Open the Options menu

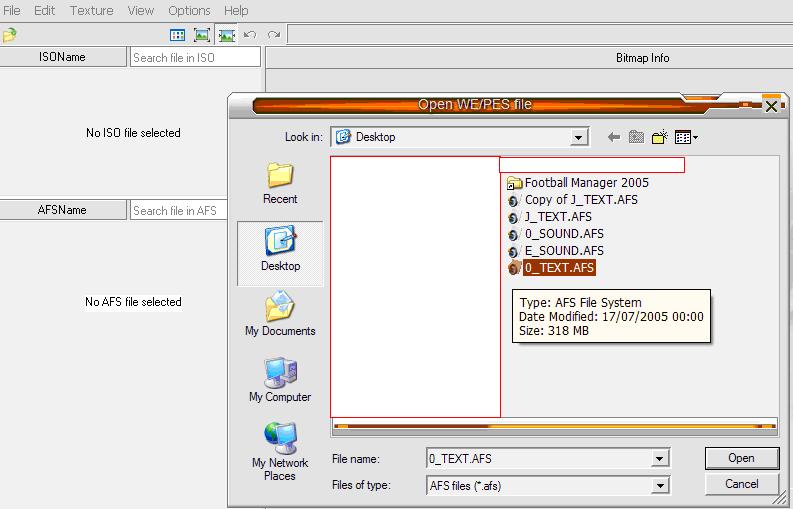(189, 10)
